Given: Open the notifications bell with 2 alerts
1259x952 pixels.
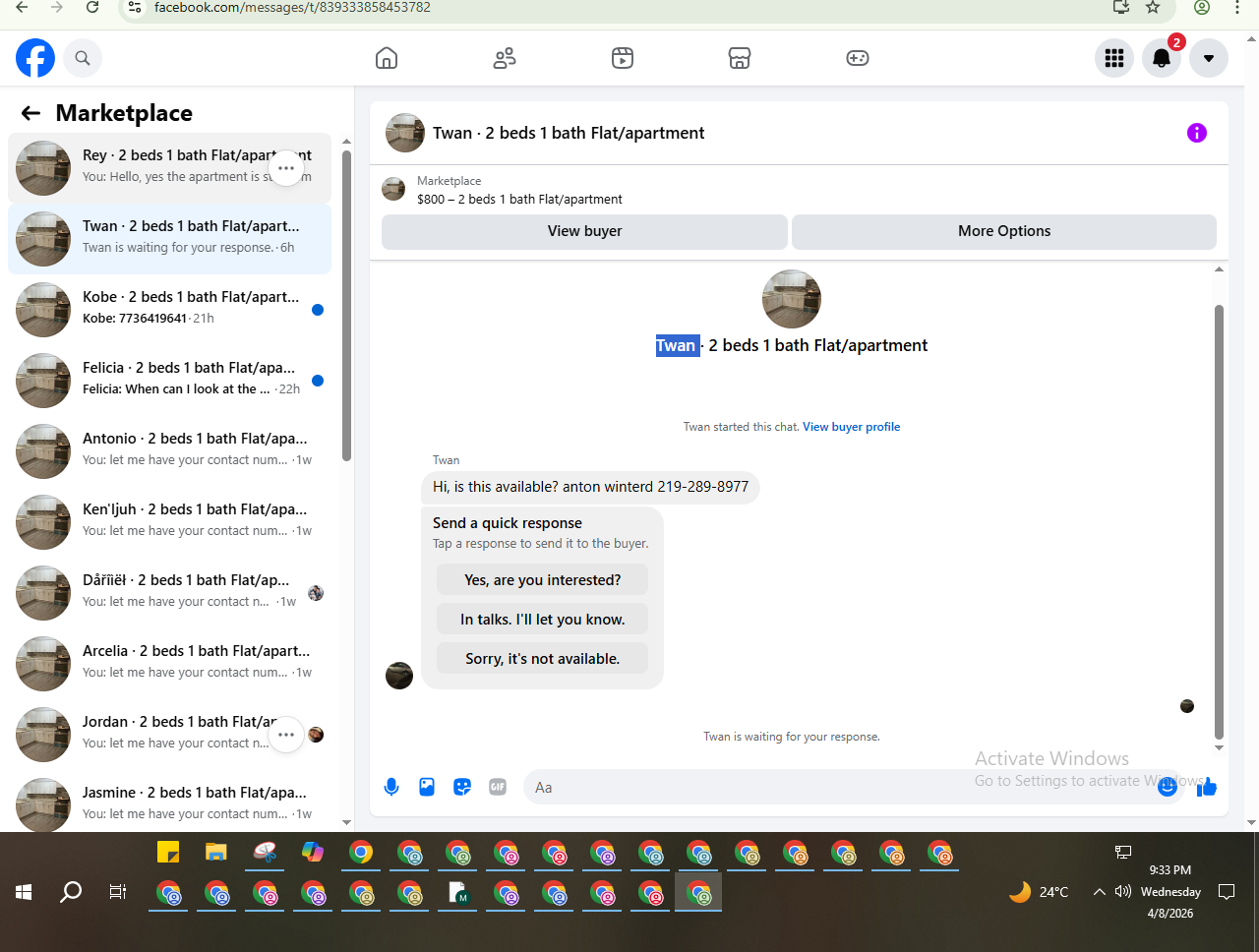Looking at the screenshot, I should click(1162, 58).
